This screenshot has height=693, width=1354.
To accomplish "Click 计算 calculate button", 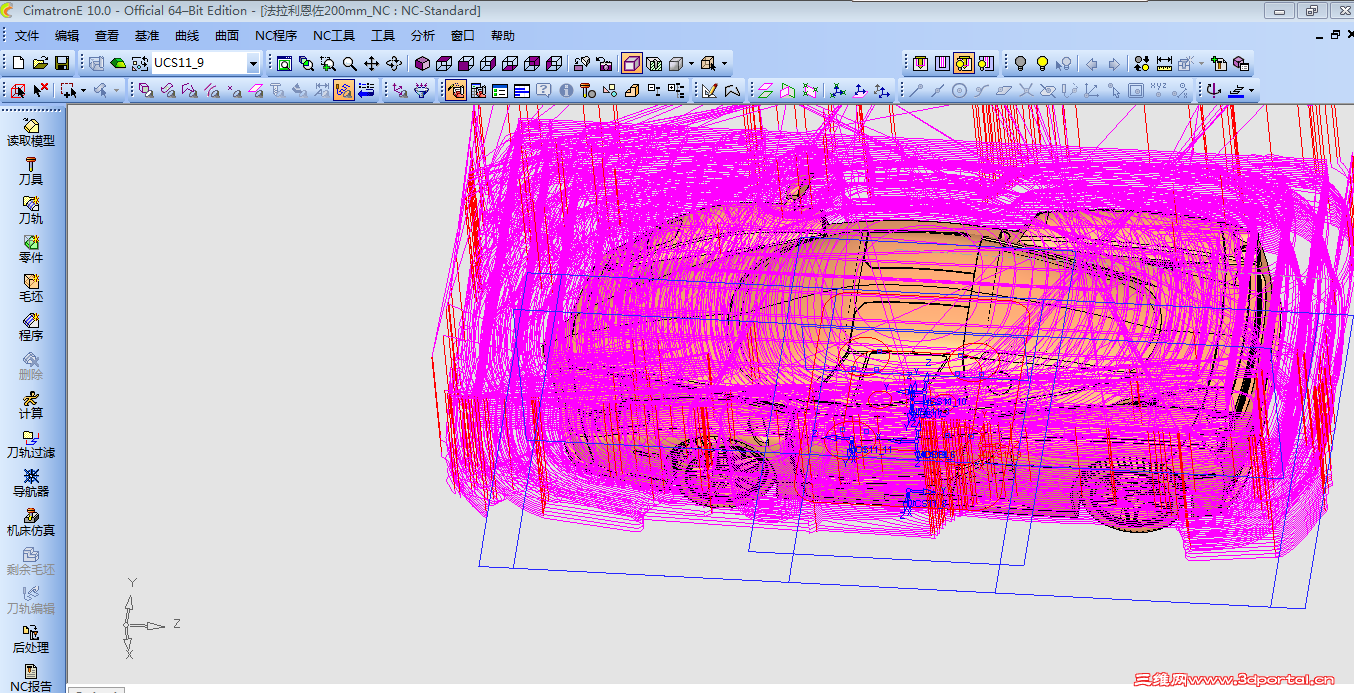I will [31, 405].
